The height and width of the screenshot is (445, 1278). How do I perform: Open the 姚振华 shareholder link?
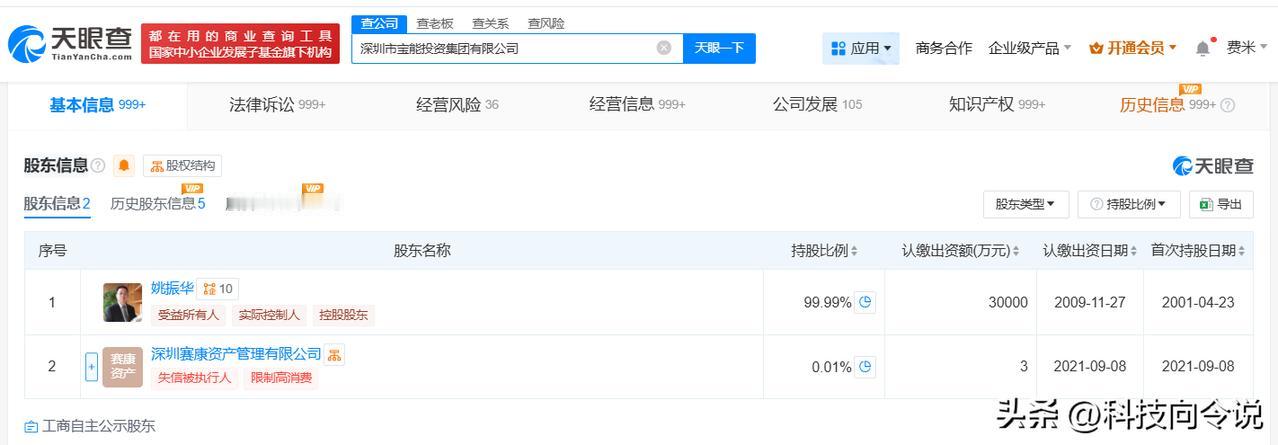[172, 289]
